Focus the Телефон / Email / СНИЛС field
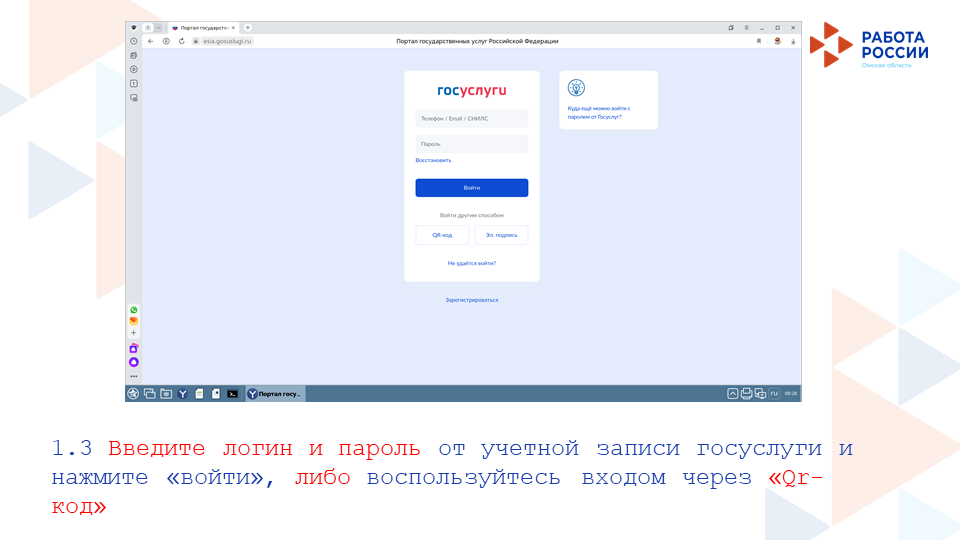The height and width of the screenshot is (540, 960). click(x=471, y=119)
